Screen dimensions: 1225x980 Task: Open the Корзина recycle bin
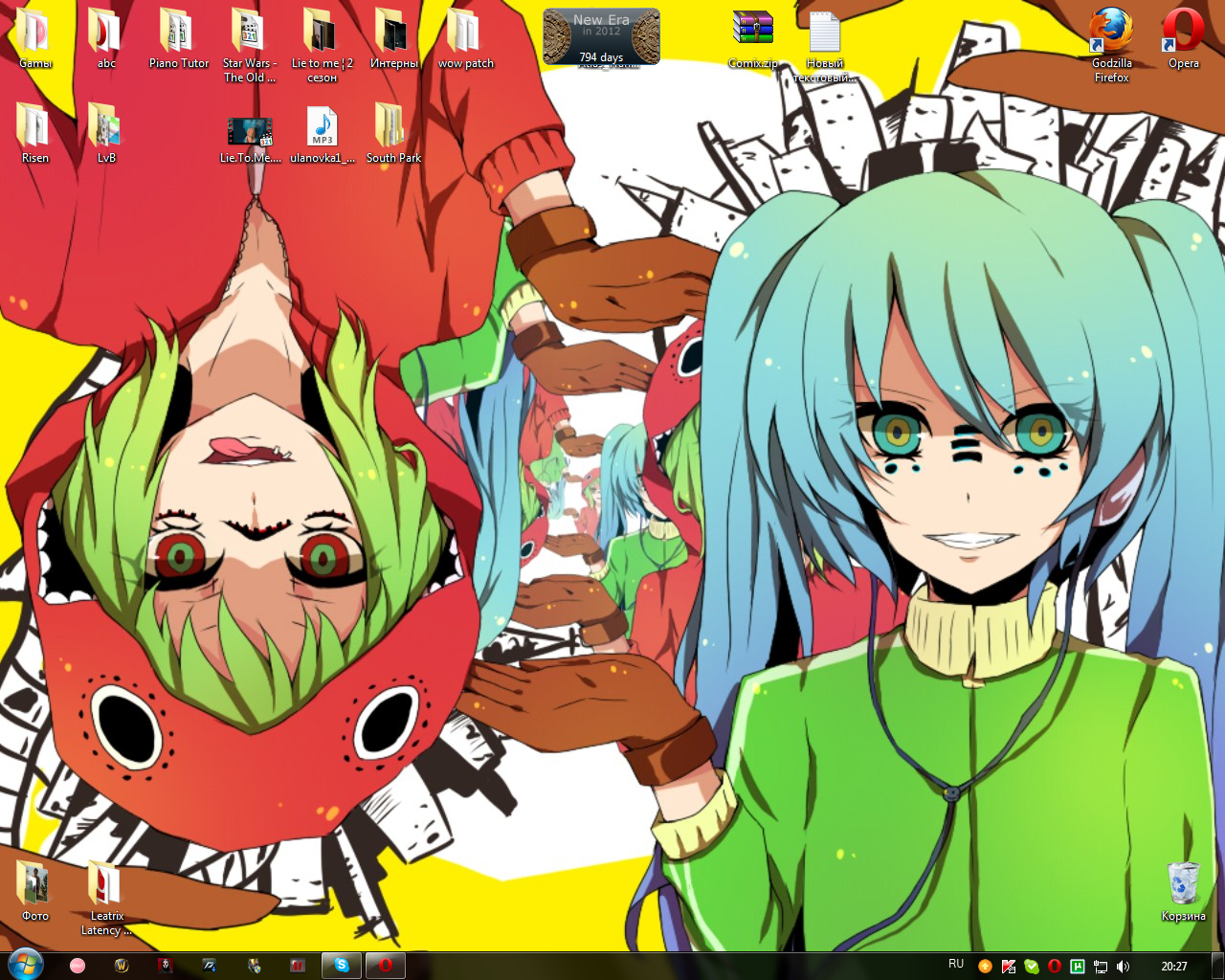1183,885
